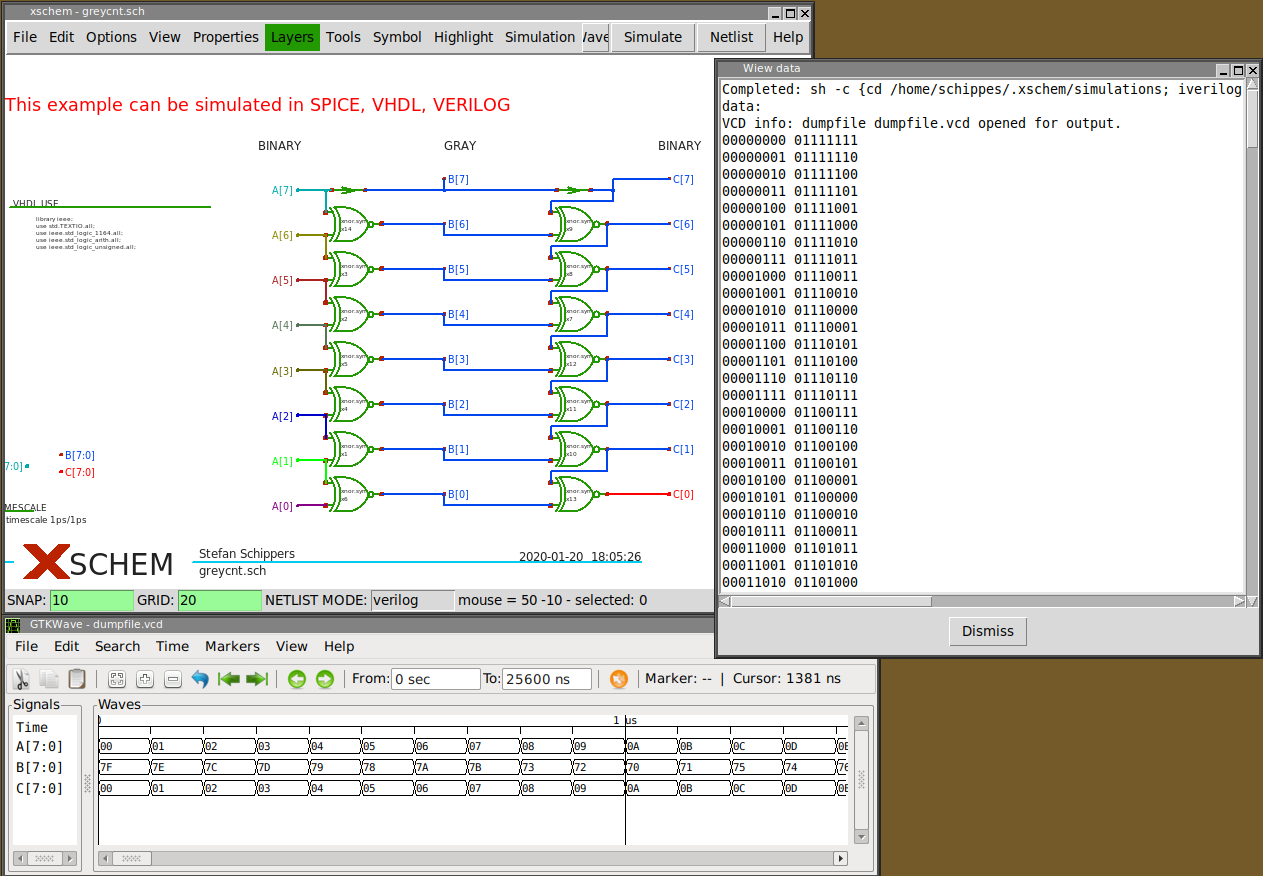Screen dimensions: 1263x876
Task: Click the orange Reload waveform icon
Action: click(x=618, y=679)
